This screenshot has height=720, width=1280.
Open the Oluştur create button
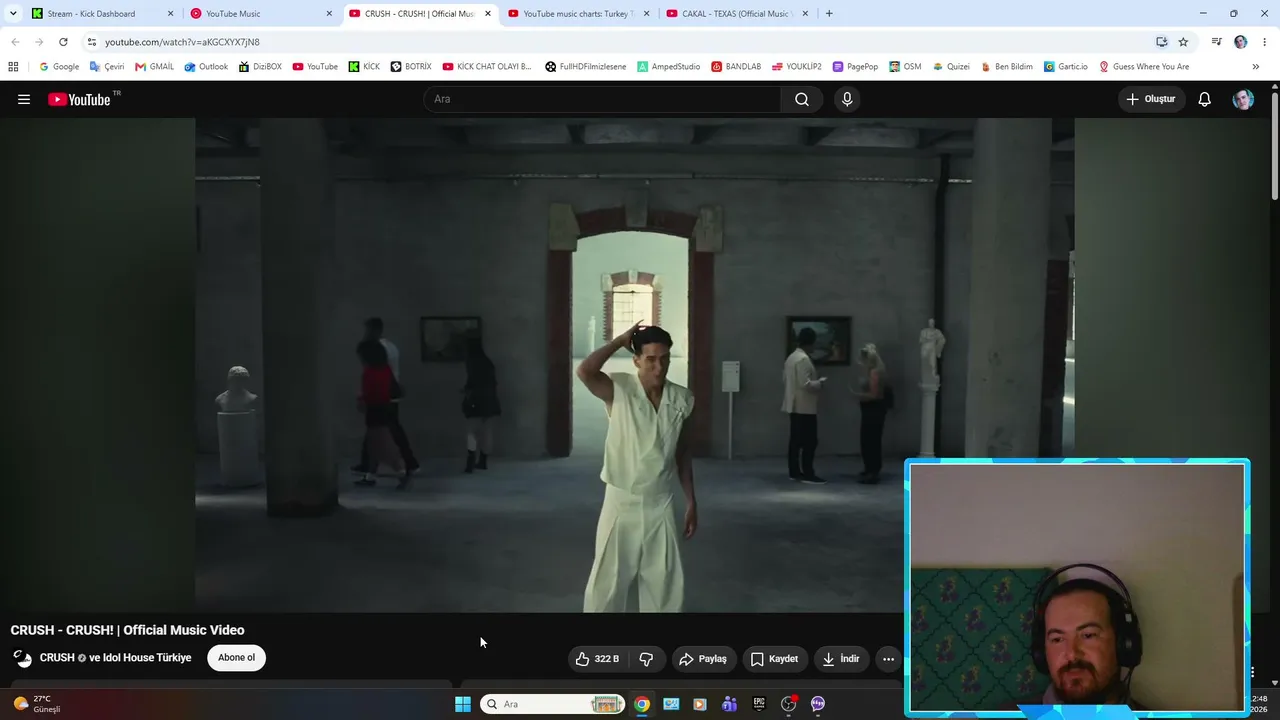pos(1151,99)
